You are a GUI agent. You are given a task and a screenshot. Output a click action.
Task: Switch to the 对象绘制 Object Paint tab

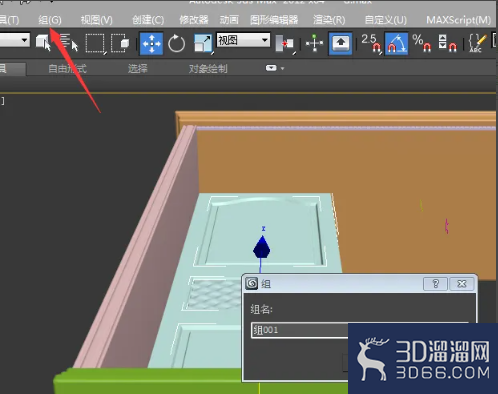tap(208, 69)
